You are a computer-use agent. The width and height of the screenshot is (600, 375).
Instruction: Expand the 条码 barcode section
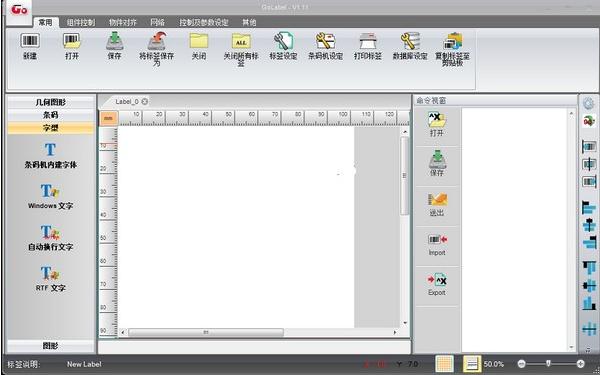click(51, 115)
